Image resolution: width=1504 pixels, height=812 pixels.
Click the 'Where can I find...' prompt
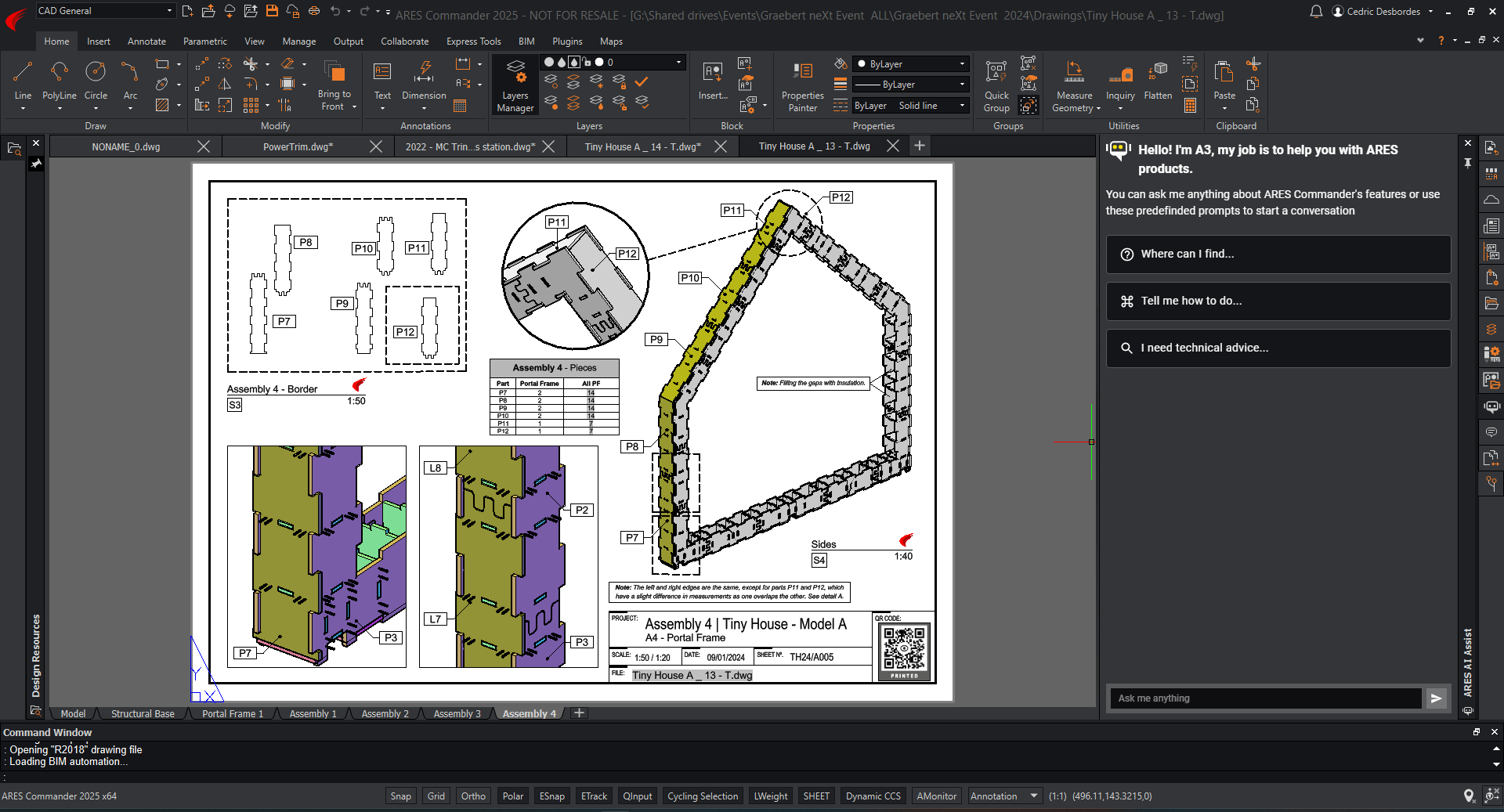coord(1278,254)
